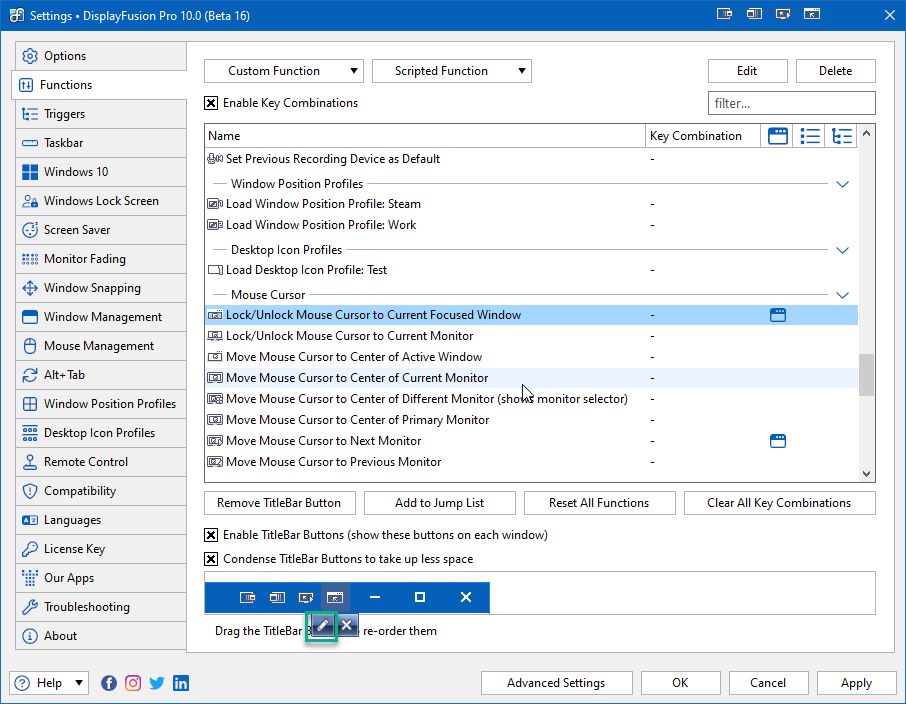Toggle Condense TitleBar Buttons checkbox
Screen dimensions: 906x704
coord(211,559)
